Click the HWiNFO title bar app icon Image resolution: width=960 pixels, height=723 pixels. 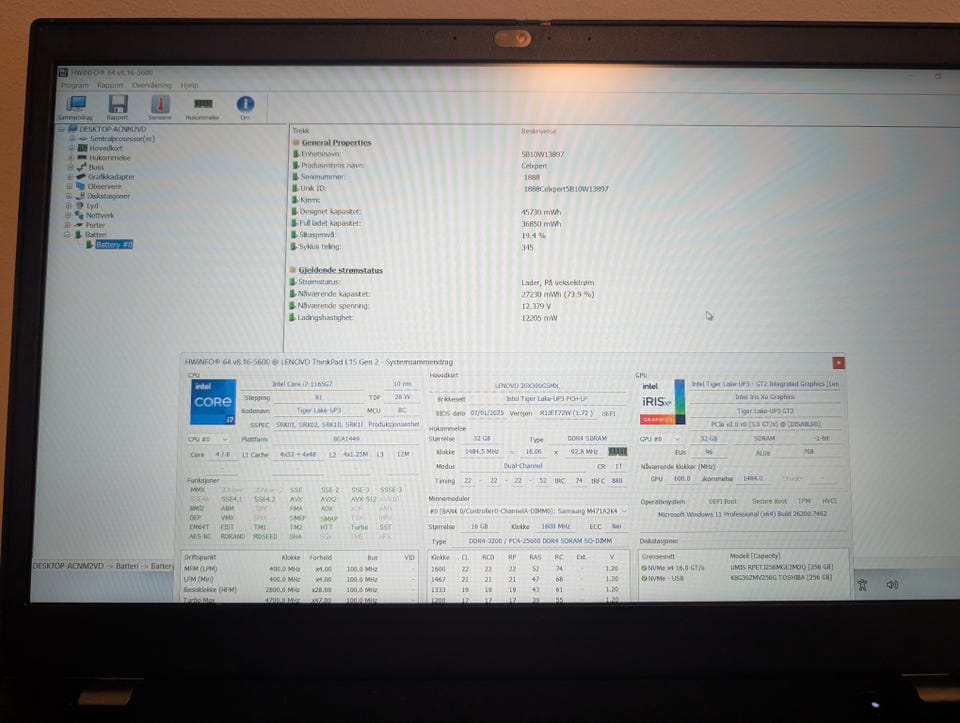pyautogui.click(x=63, y=72)
